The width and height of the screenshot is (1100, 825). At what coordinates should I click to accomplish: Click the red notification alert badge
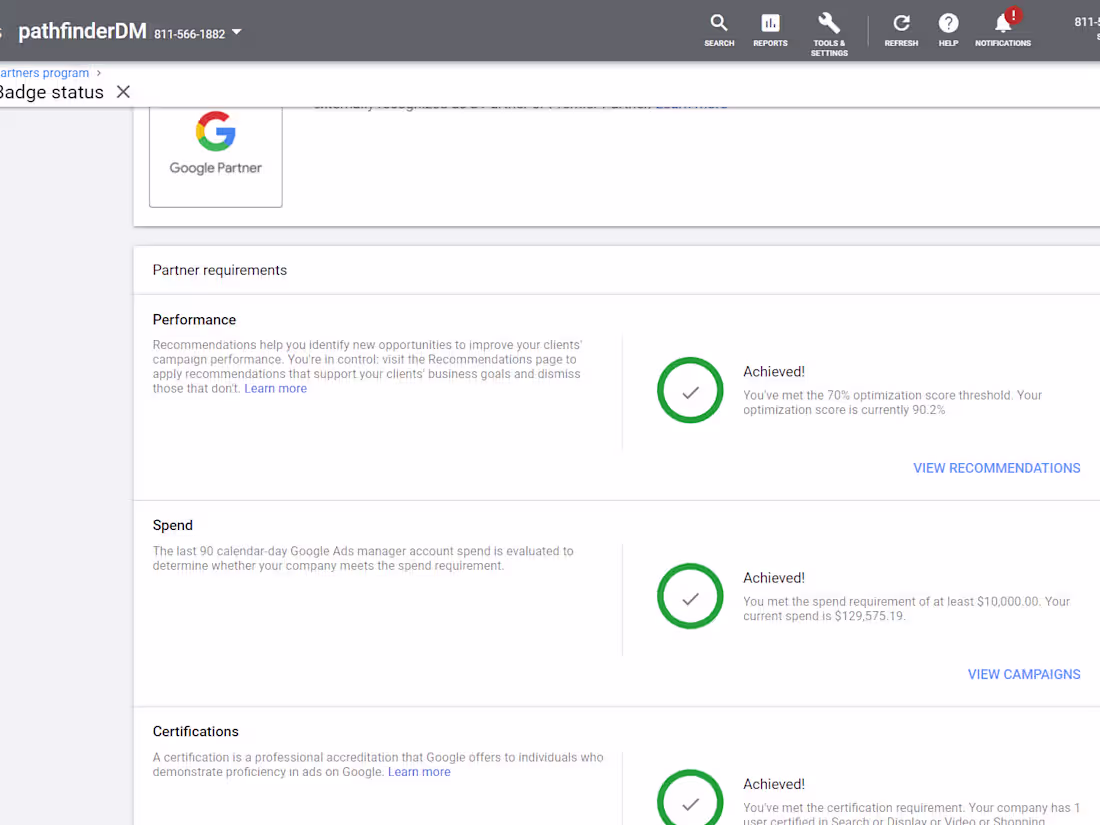[x=1013, y=15]
